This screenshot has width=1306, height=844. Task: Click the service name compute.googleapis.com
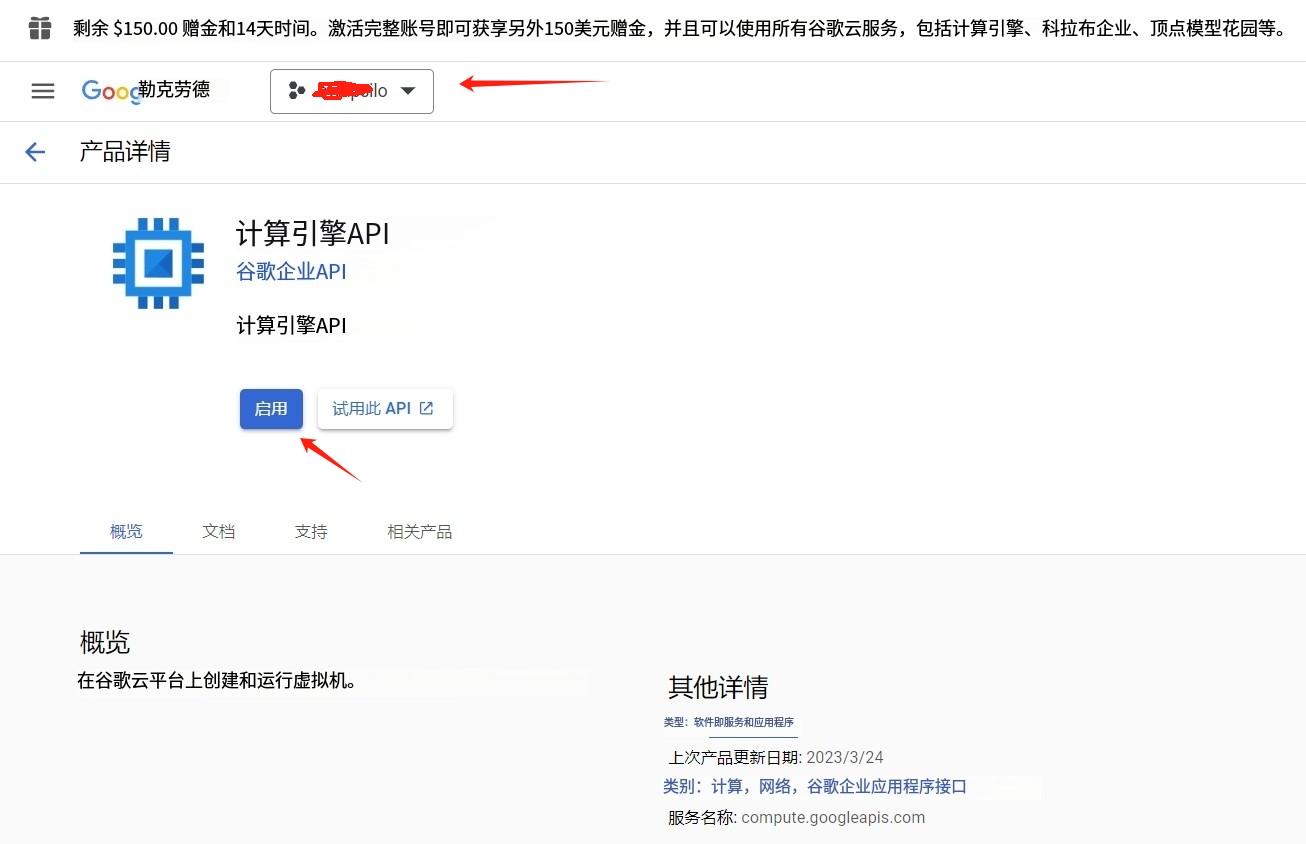coord(833,818)
